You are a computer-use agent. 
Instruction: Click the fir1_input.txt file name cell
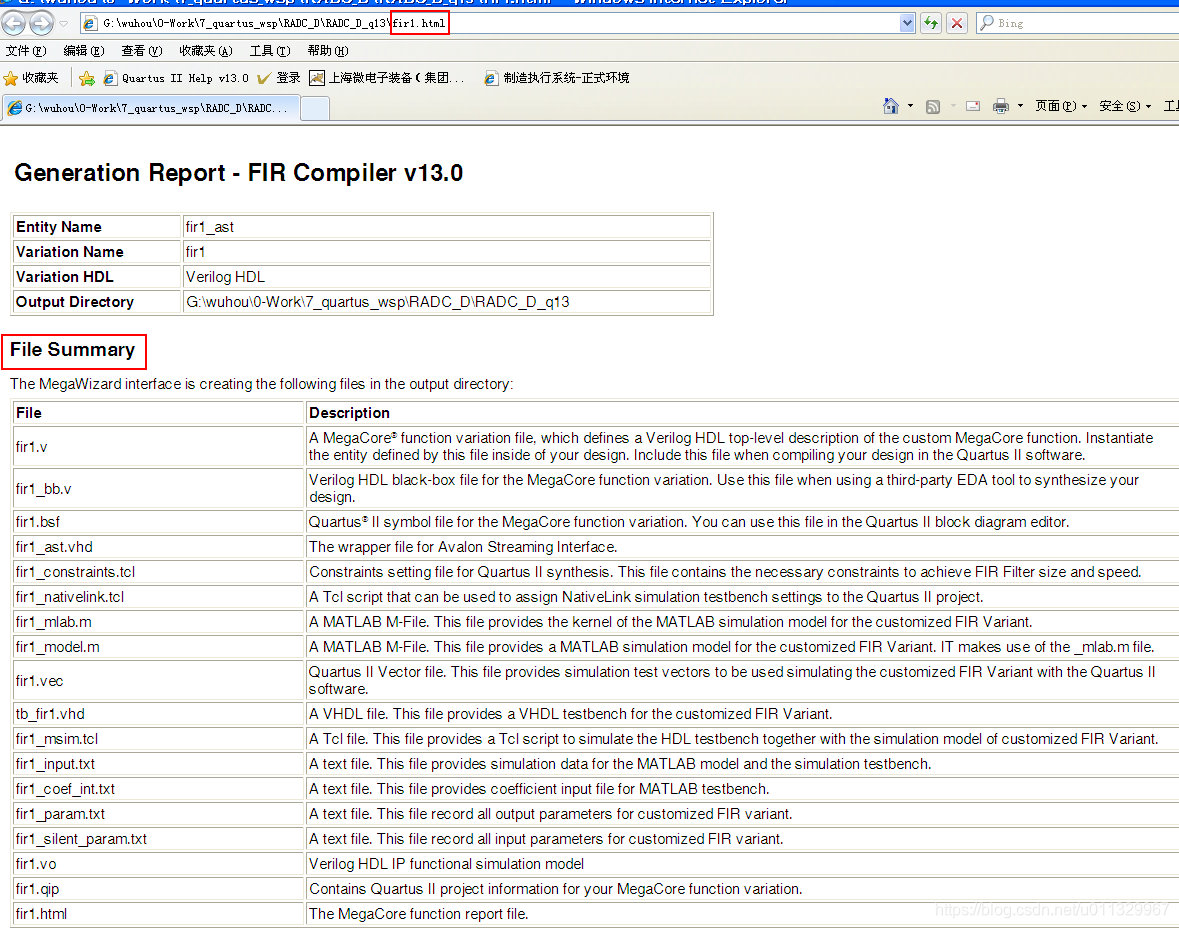point(158,764)
